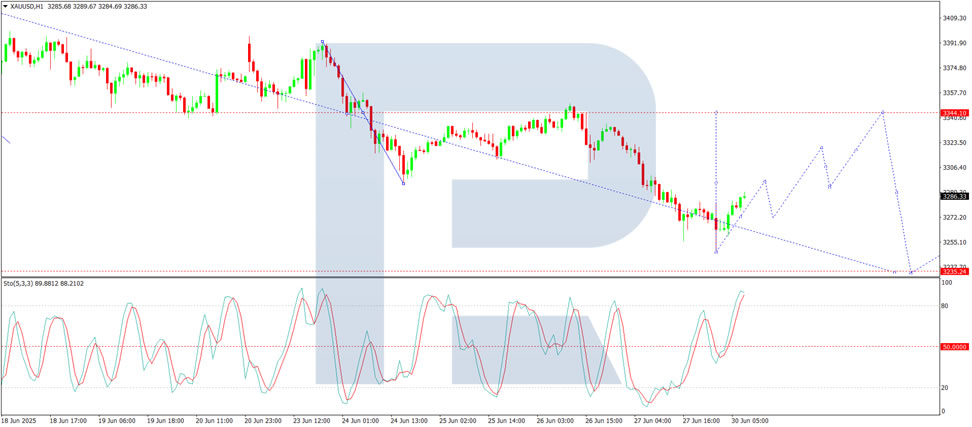Click the 80 level on stochastic scale

pos(947,306)
